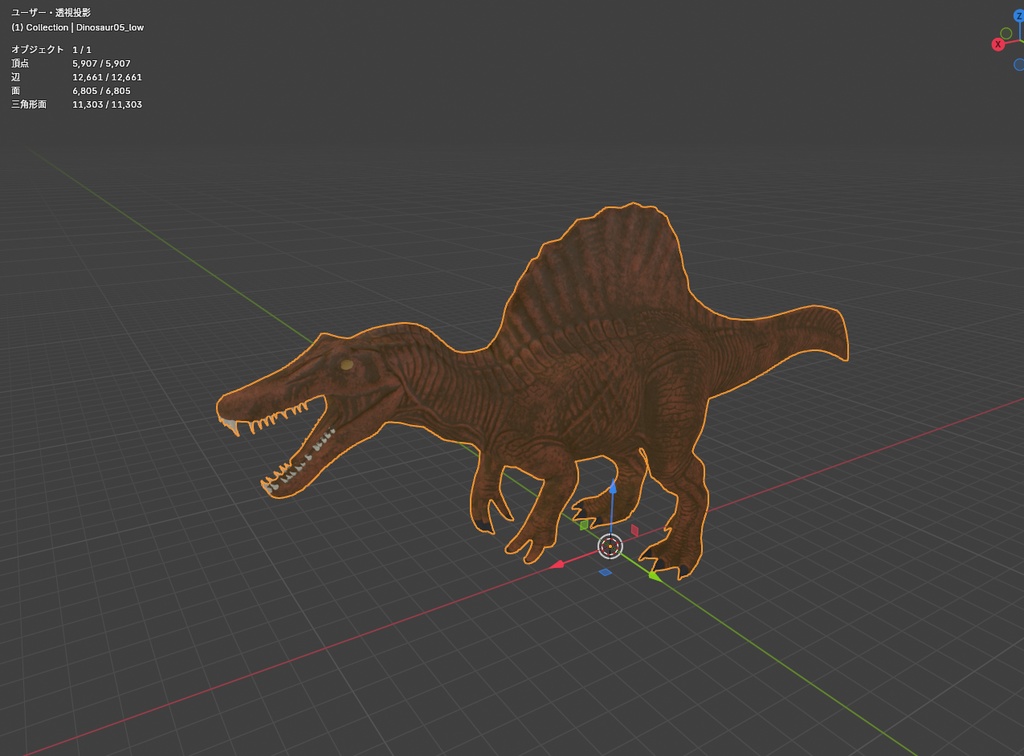Click the edge count '12,661 / 12,661'

pos(107,77)
